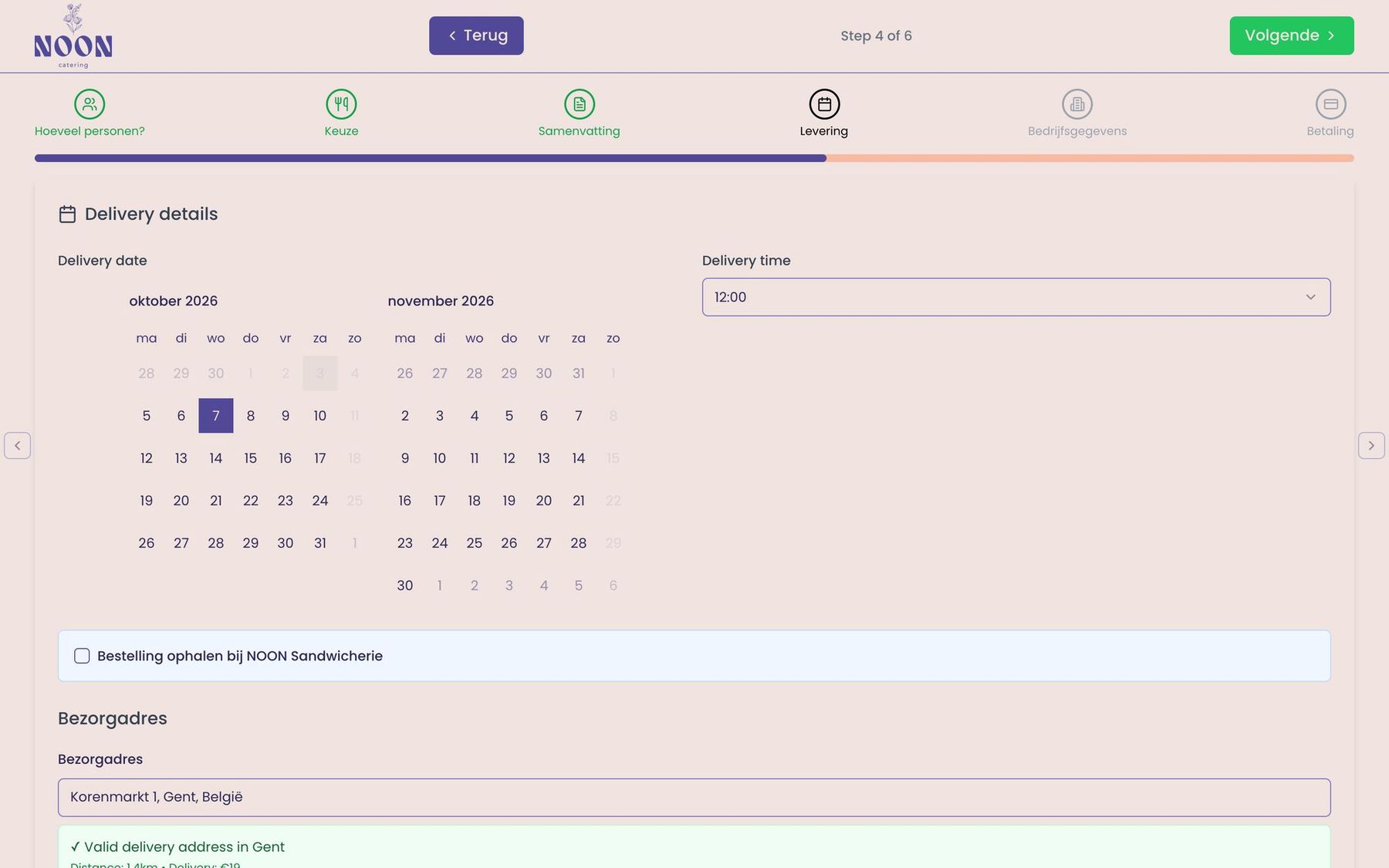Click the Step 4 of 6 text
1389x868 pixels.
point(876,35)
